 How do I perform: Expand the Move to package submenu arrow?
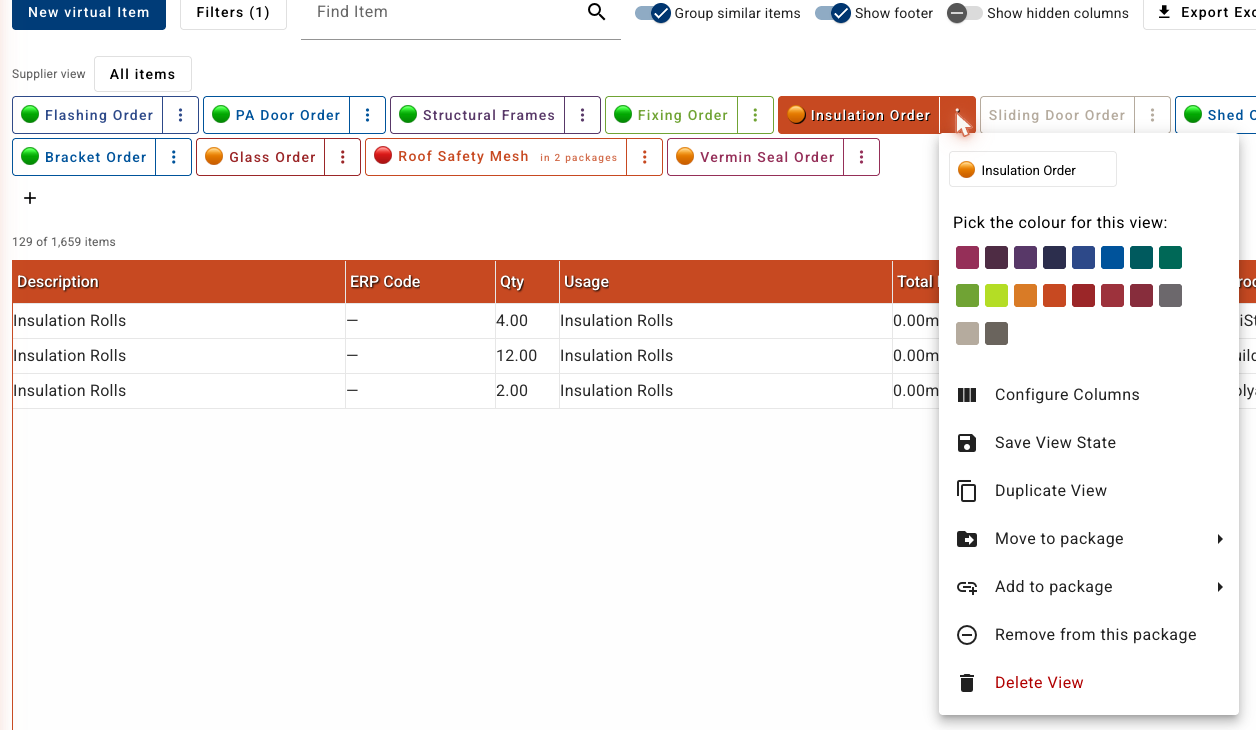(1220, 539)
